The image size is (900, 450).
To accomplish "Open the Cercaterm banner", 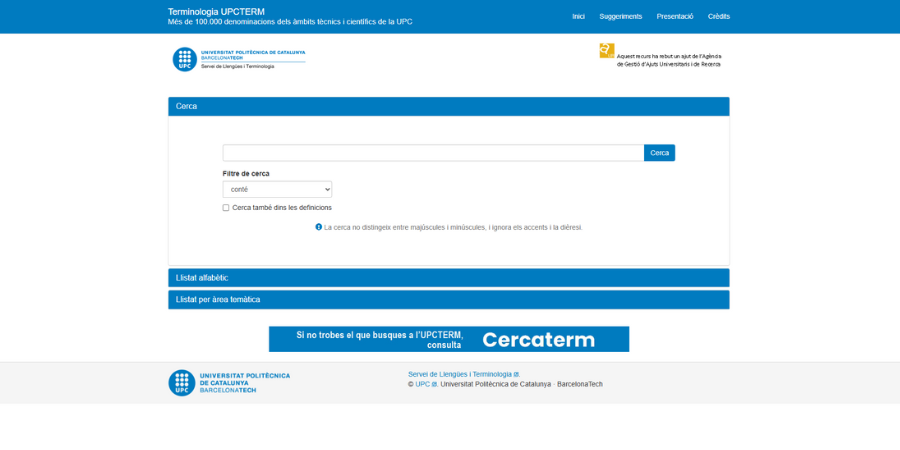I will 449,339.
